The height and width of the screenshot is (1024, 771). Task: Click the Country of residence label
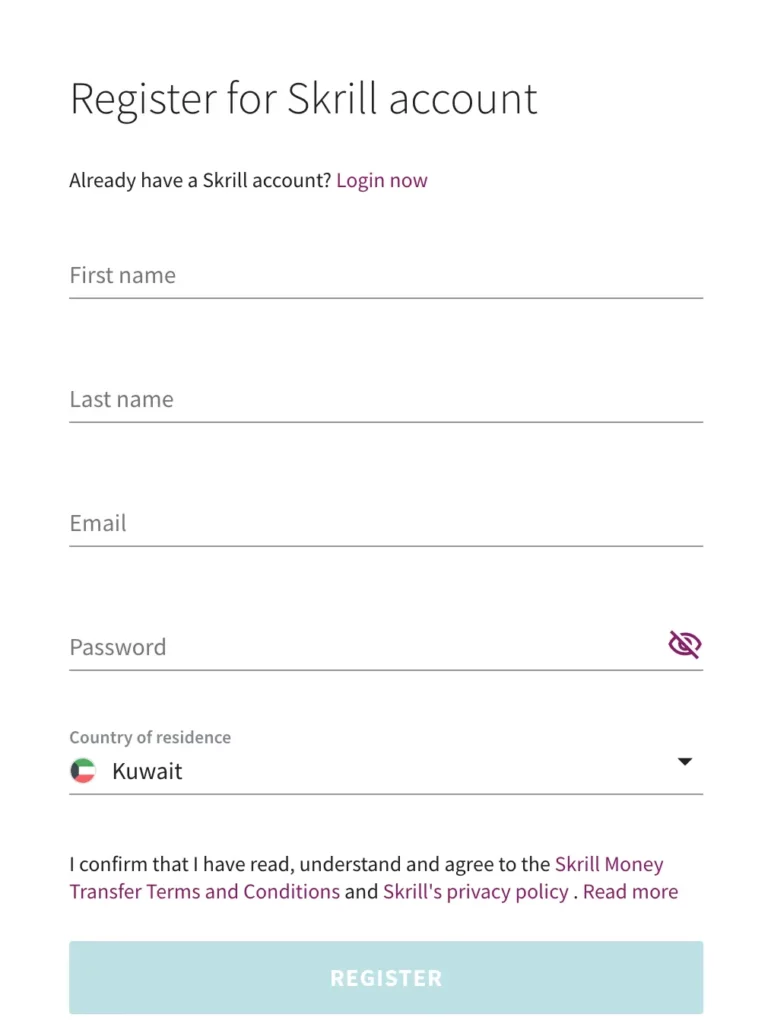150,738
